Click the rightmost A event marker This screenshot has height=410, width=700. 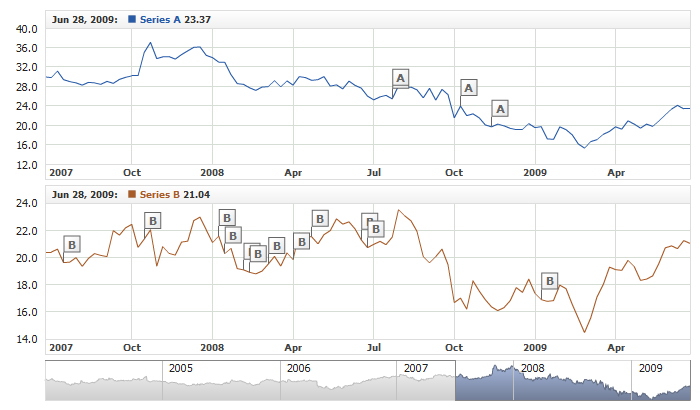tap(501, 108)
